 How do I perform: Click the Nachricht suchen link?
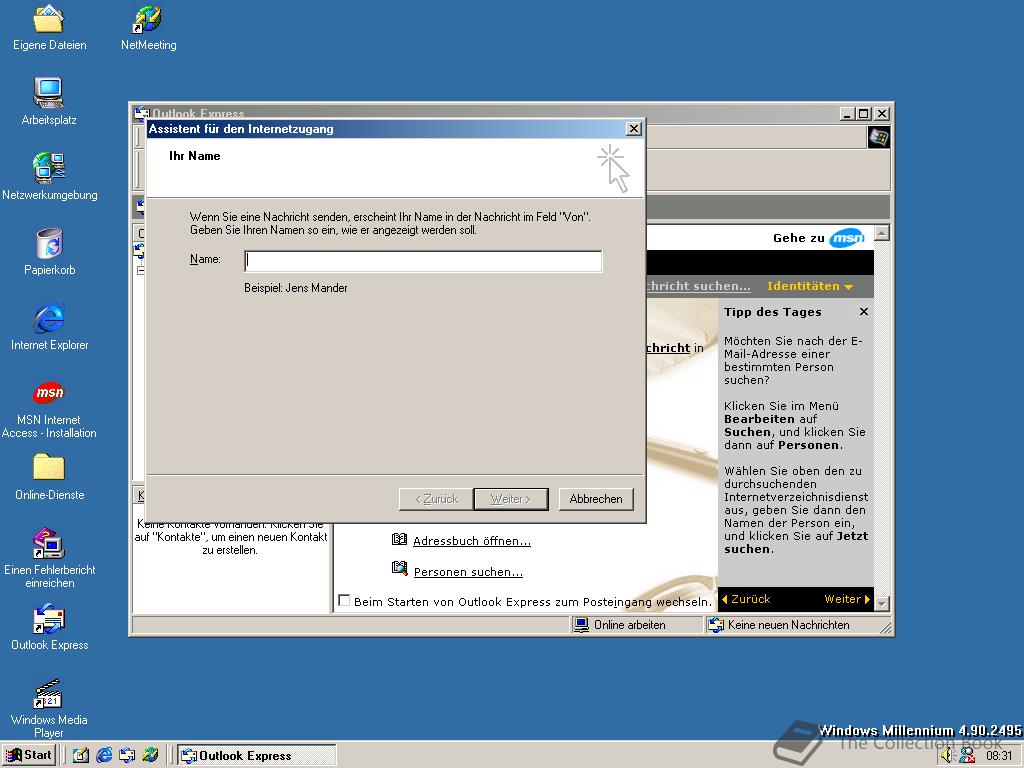coord(698,286)
